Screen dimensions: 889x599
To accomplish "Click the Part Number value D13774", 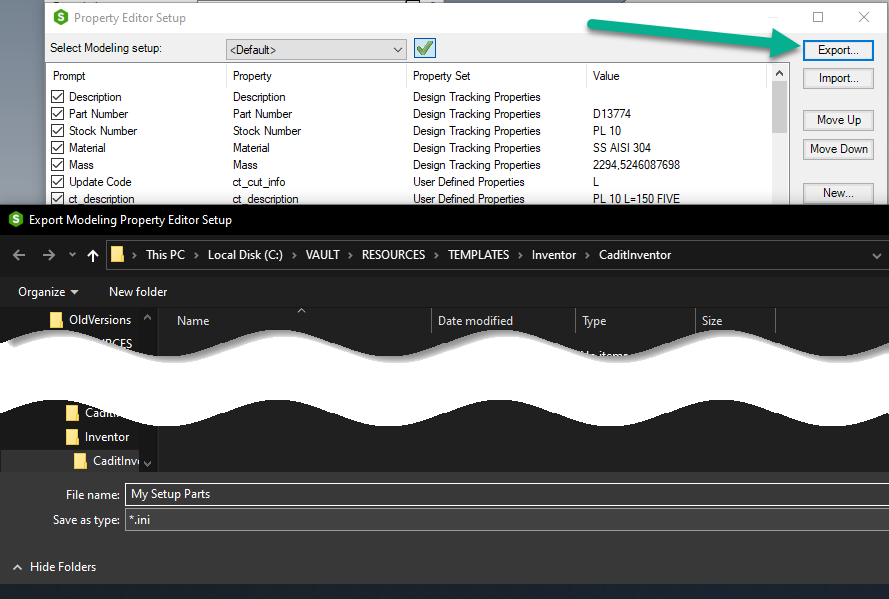I will tap(612, 114).
